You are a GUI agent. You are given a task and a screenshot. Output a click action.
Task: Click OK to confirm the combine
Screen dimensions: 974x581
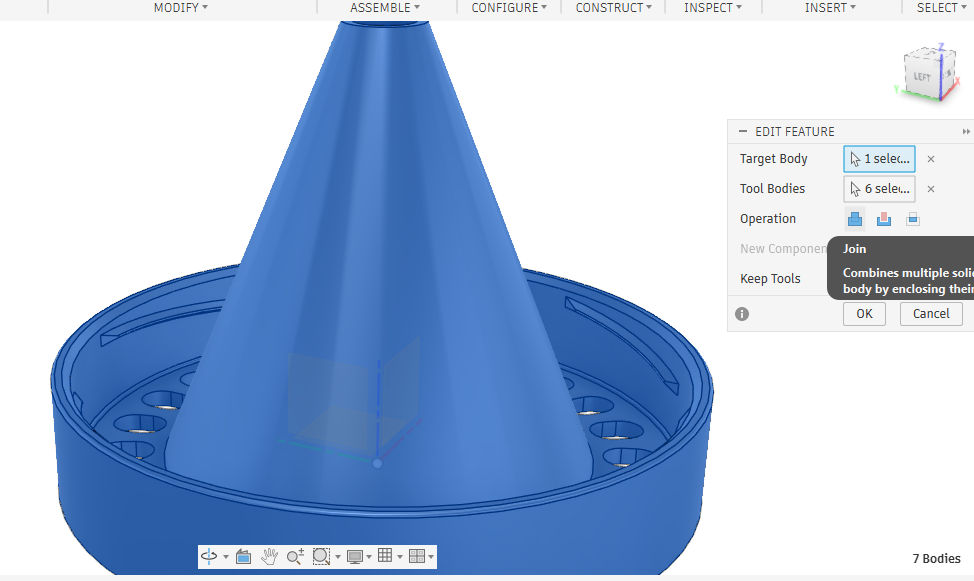[864, 313]
